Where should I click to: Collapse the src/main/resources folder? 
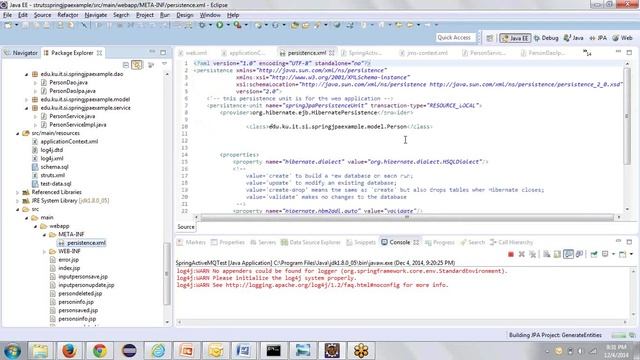tap(18, 133)
